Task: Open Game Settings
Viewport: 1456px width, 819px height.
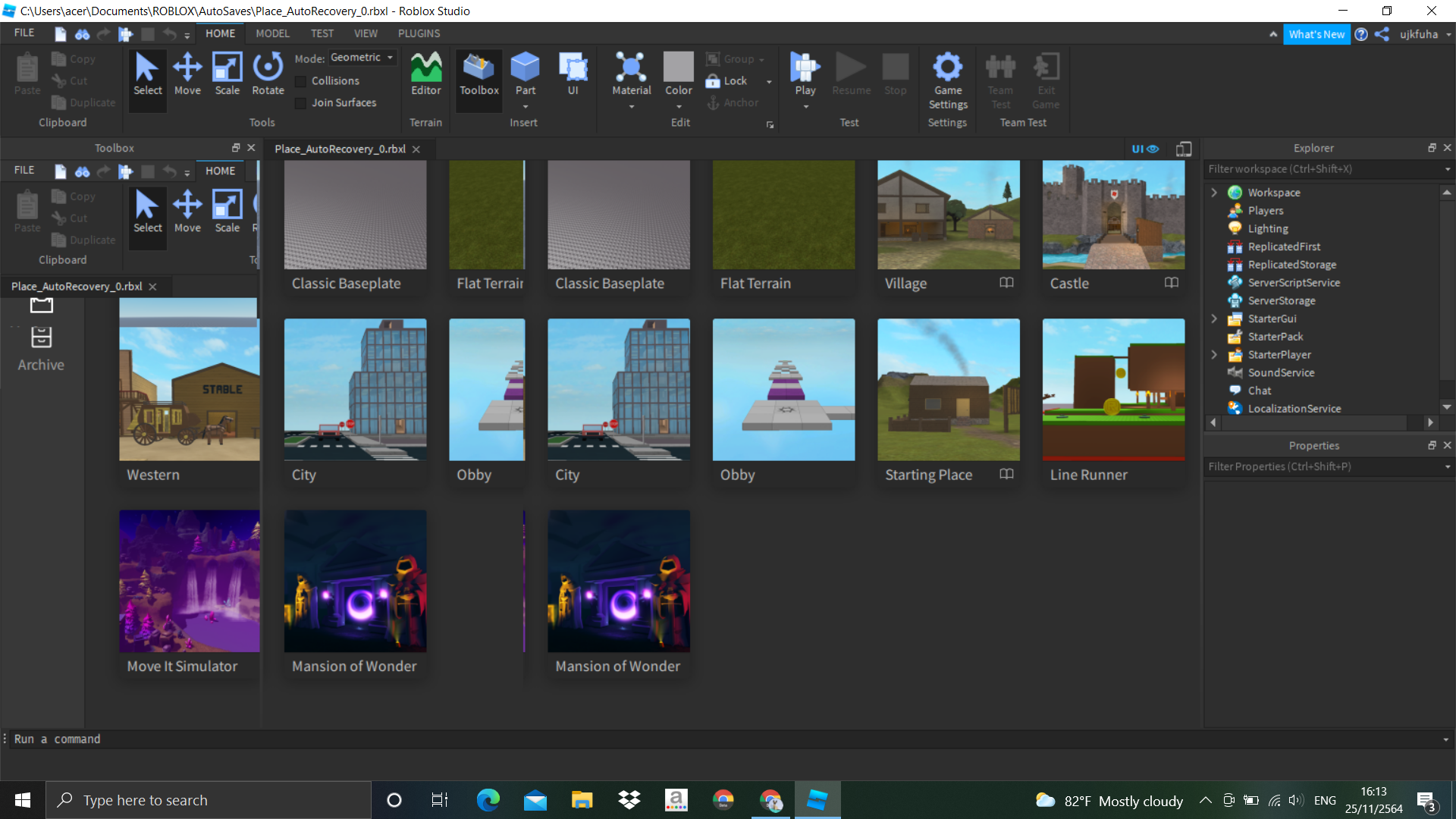Action: (x=947, y=80)
